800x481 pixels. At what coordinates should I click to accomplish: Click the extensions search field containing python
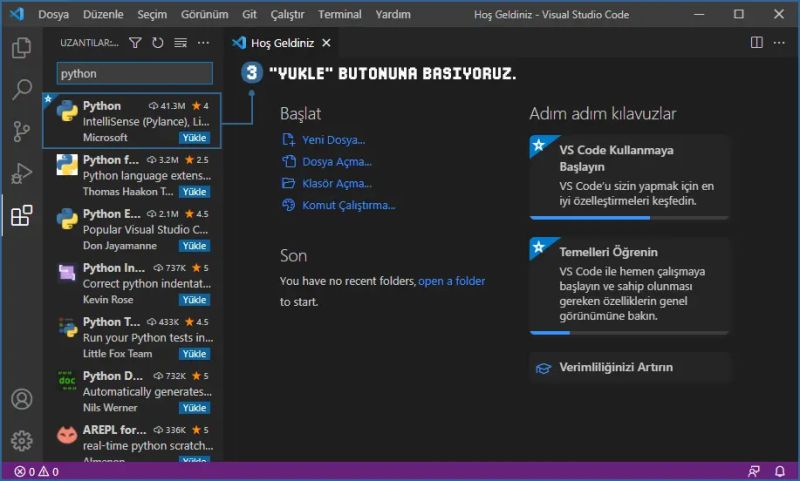(135, 73)
